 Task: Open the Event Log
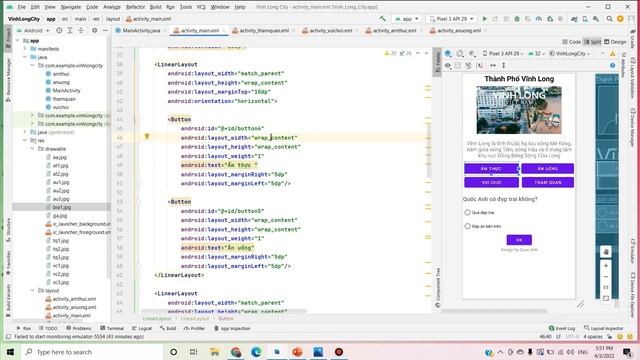[562, 328]
